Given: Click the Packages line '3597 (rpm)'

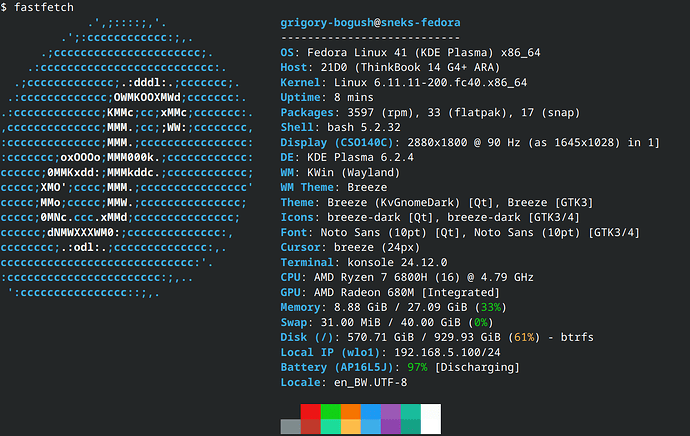Looking at the screenshot, I should pyautogui.click(x=381, y=113).
